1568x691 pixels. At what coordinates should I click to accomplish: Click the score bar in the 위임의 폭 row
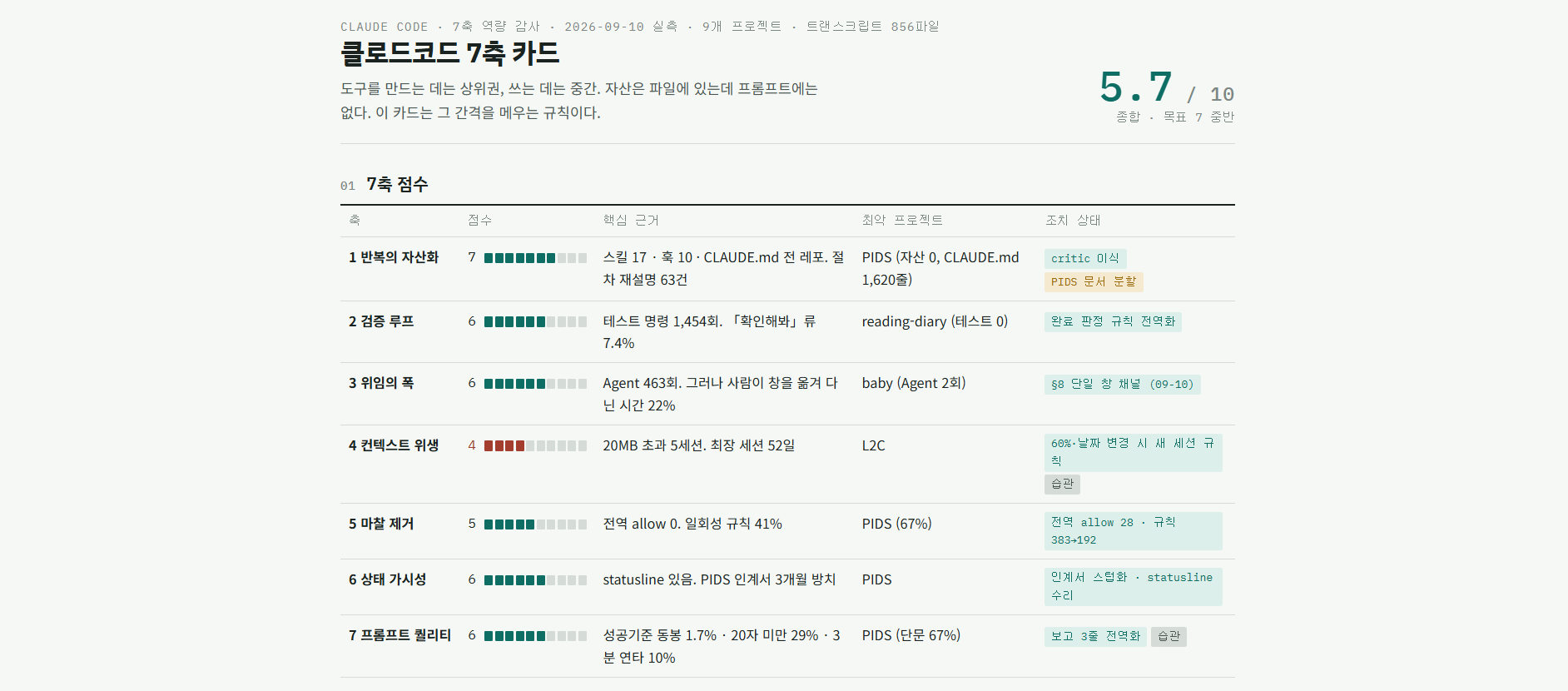(x=535, y=384)
